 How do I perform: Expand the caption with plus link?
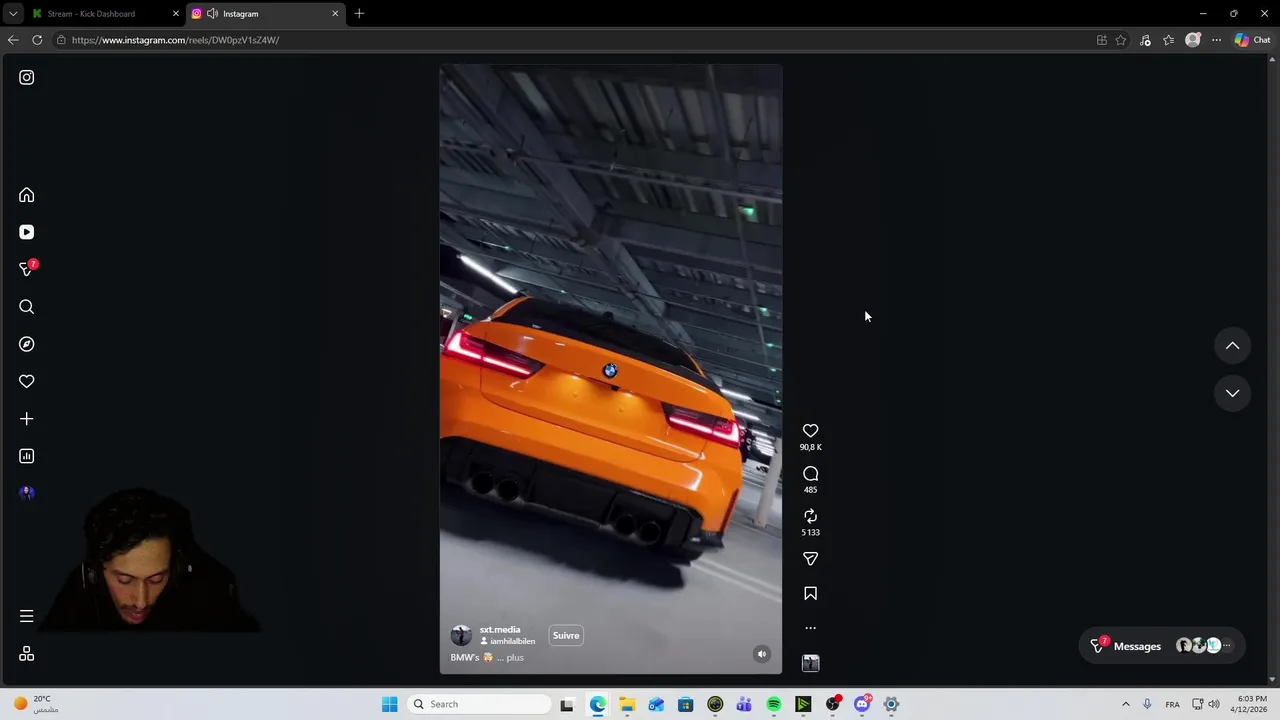[x=515, y=658]
